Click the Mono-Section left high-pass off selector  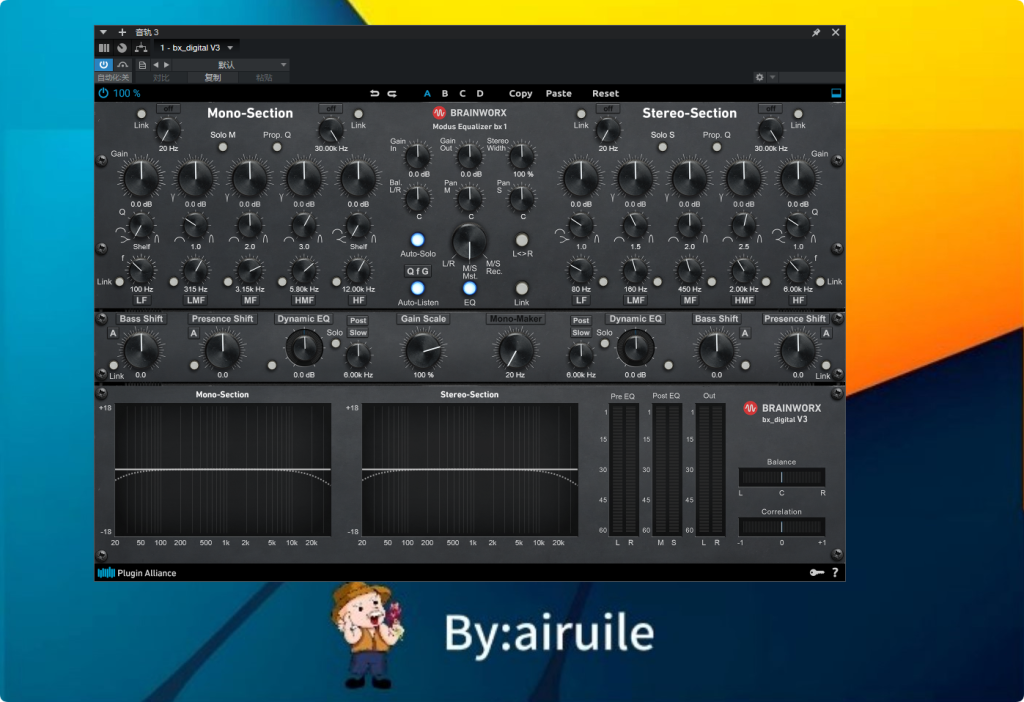tap(168, 108)
